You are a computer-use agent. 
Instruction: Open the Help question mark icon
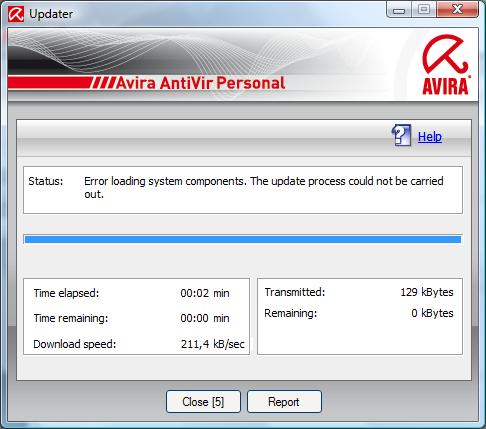(x=401, y=135)
